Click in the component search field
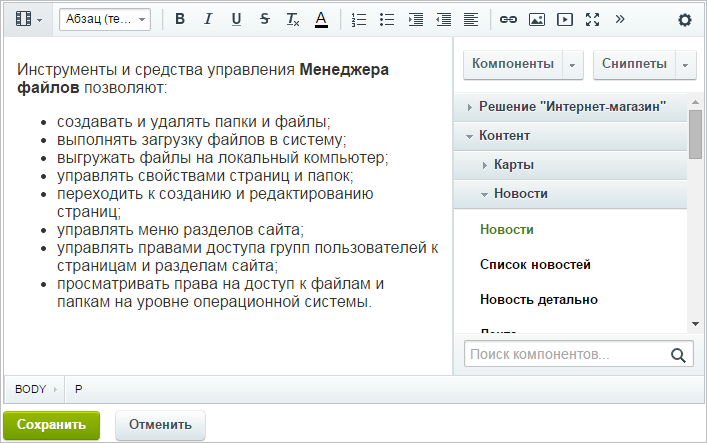Screen dimensions: 707x443 pos(566,354)
